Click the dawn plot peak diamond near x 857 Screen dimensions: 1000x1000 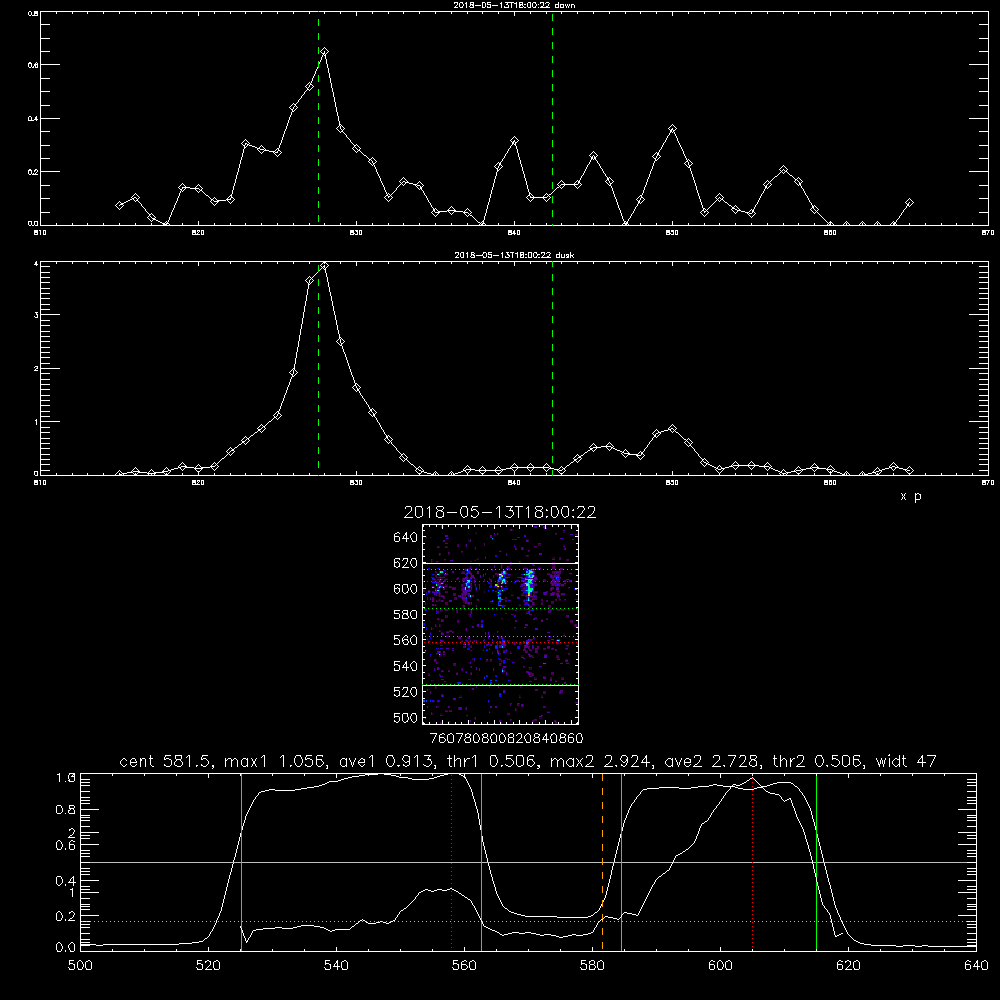pos(784,170)
